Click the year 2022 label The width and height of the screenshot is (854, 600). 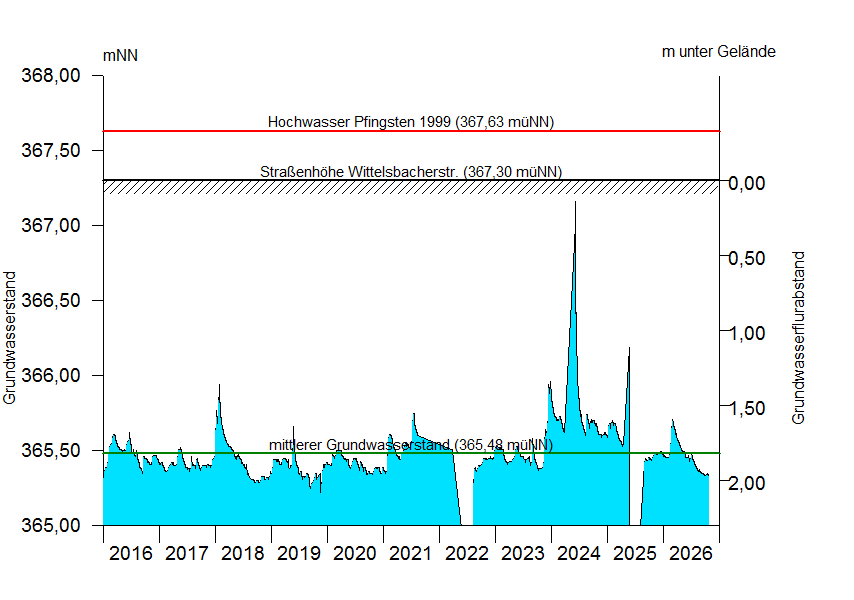click(467, 554)
